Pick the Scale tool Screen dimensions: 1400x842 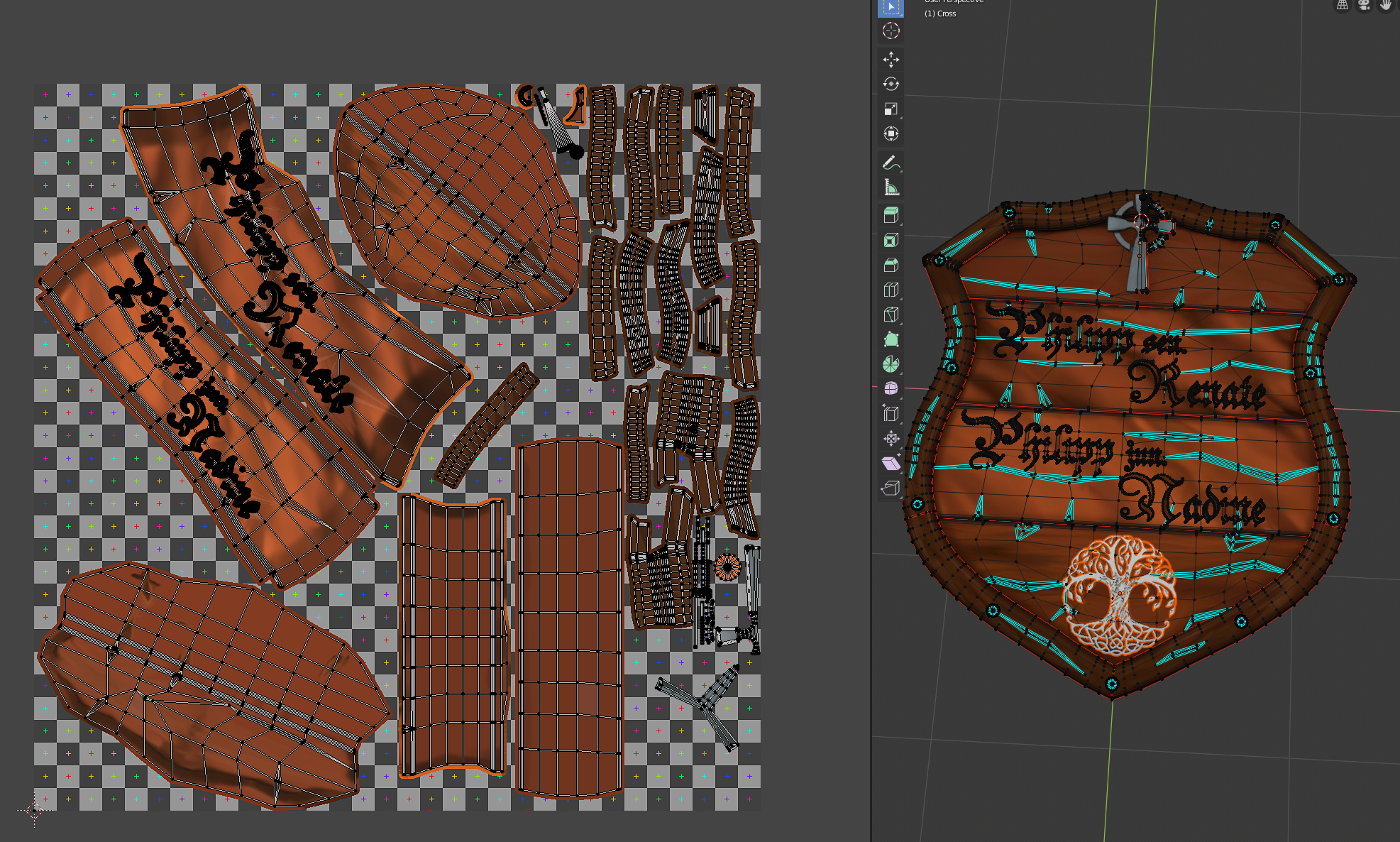(x=891, y=109)
